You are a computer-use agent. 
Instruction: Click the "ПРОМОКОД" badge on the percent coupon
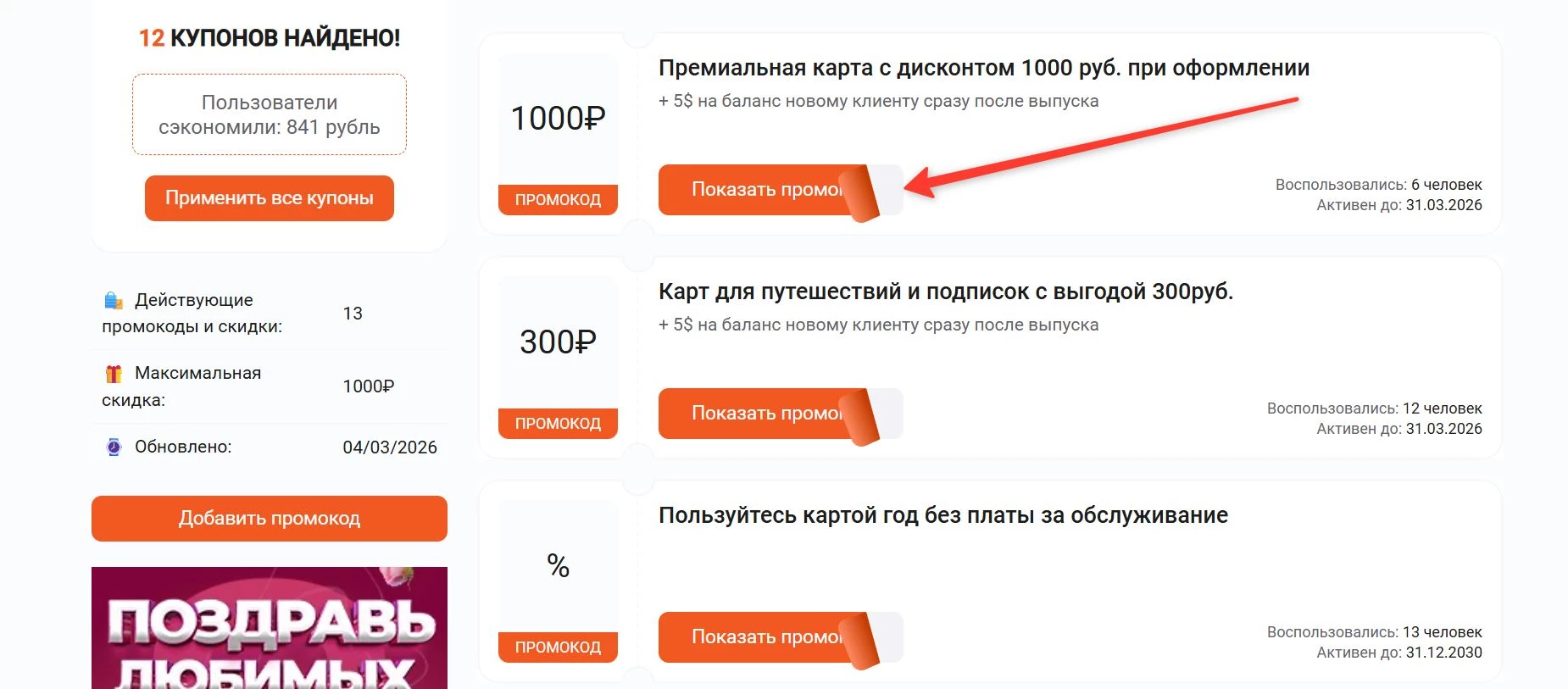tap(558, 647)
